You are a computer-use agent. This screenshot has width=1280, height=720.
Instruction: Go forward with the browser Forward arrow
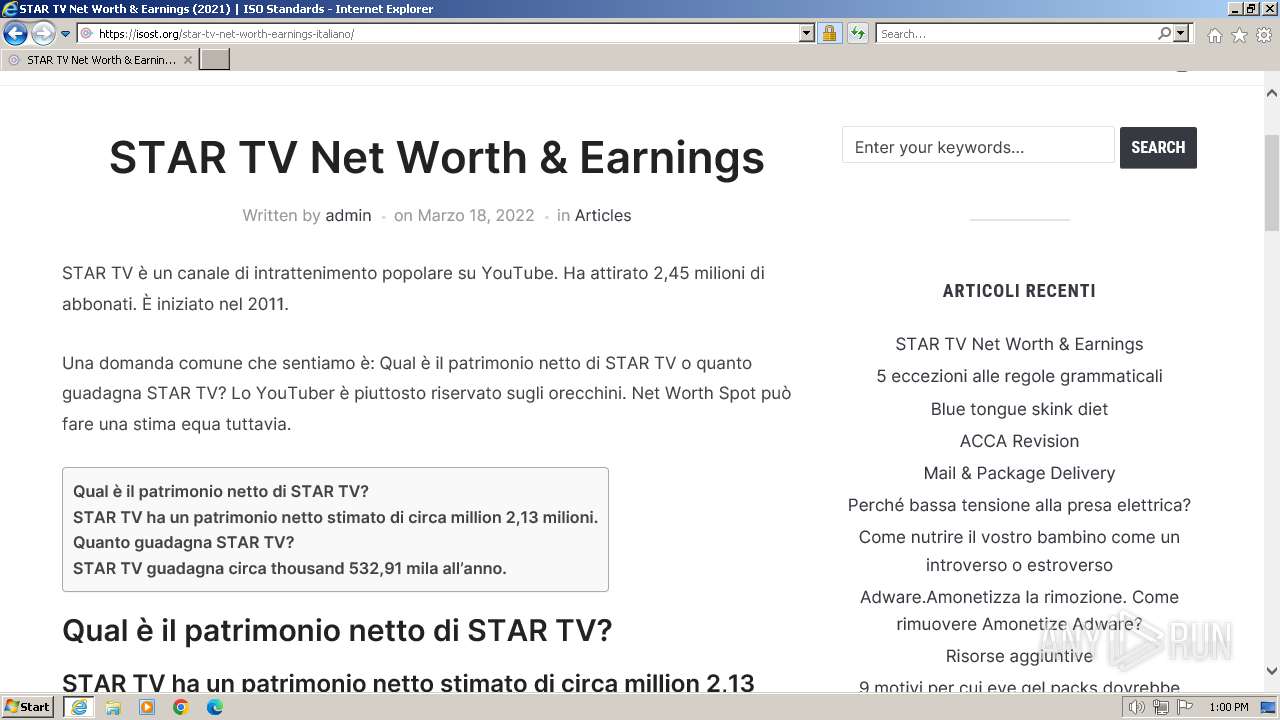[43, 34]
